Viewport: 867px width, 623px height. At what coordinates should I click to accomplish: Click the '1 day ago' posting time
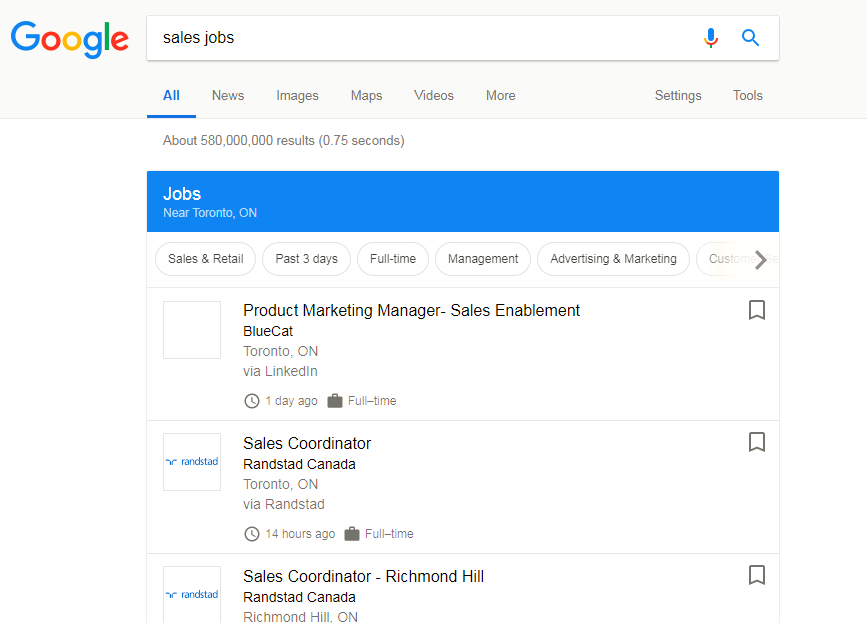click(291, 401)
